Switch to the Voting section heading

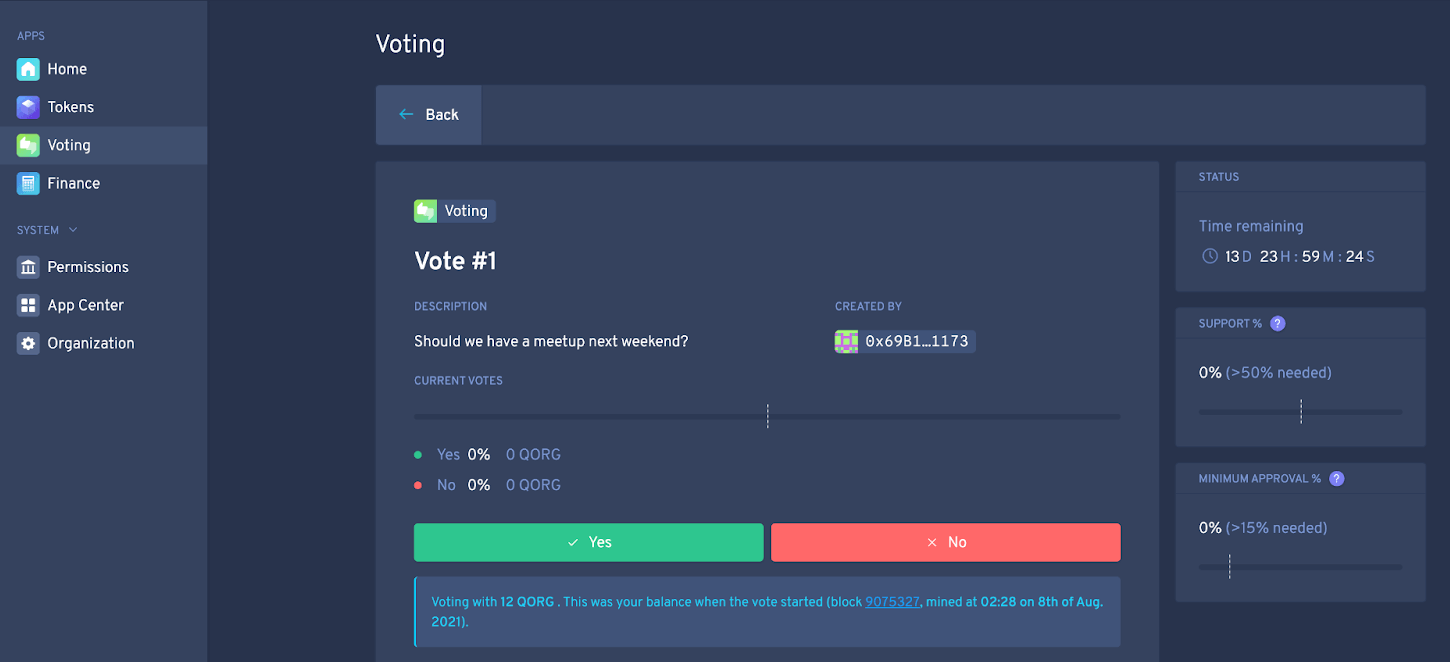(x=410, y=43)
